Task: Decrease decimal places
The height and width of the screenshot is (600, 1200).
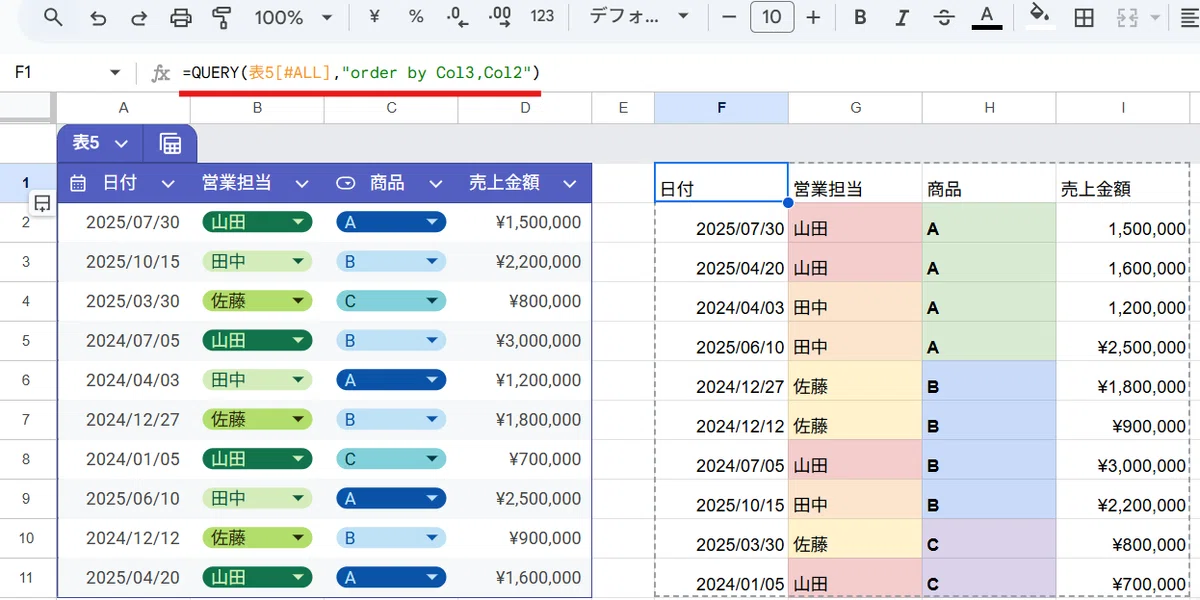Action: pyautogui.click(x=458, y=17)
